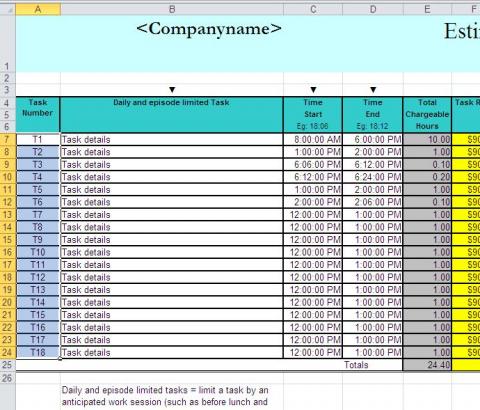Viewport: 480px width, 410px height.
Task: Click the yellow rate cell in T1 row
Action: 466,139
